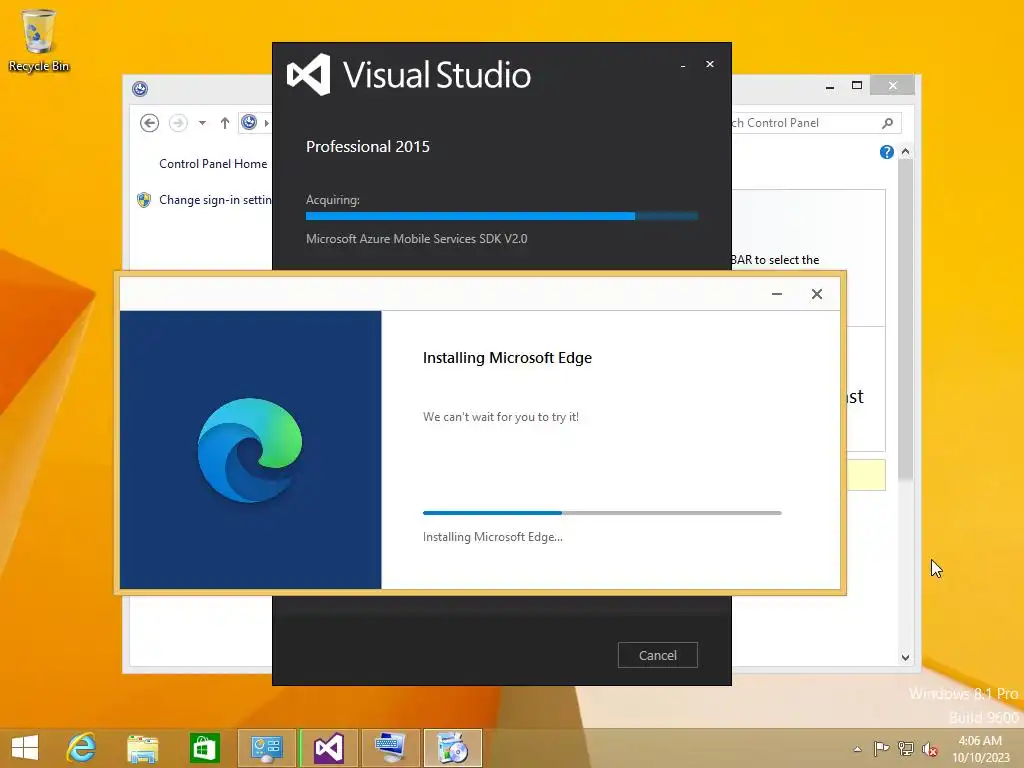This screenshot has width=1024, height=768.
Task: Click the muted volume tray icon
Action: click(x=930, y=749)
